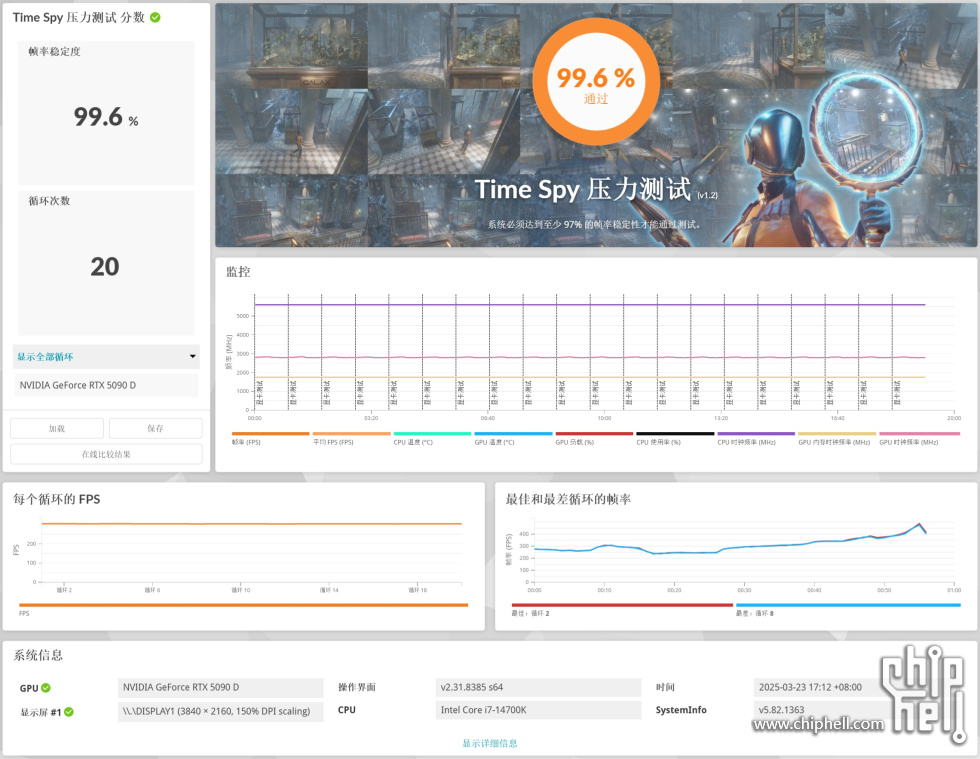Open the 显示全部循环 dropdown
980x759 pixels.
point(106,356)
